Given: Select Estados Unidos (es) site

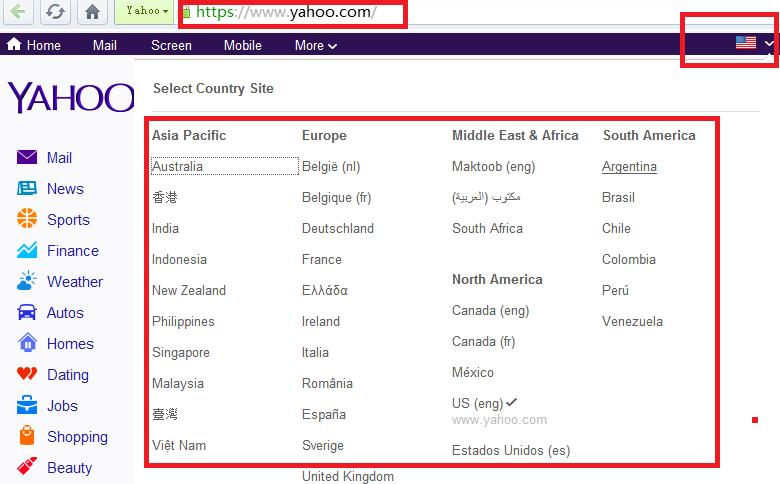Looking at the screenshot, I should [510, 451].
